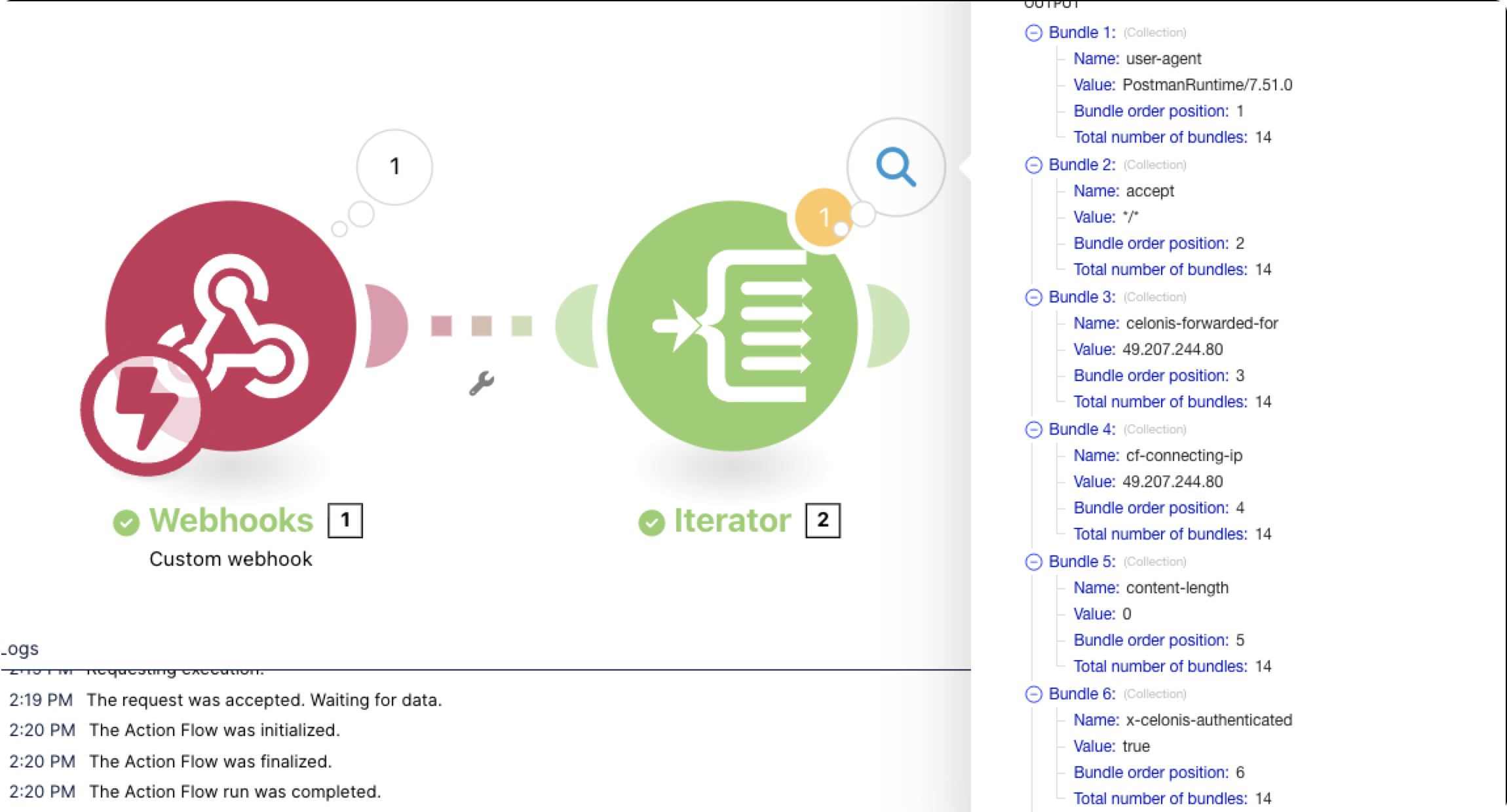This screenshot has width=1507, height=812.
Task: Collapse Bundle 1 in the output
Action: (x=1033, y=33)
